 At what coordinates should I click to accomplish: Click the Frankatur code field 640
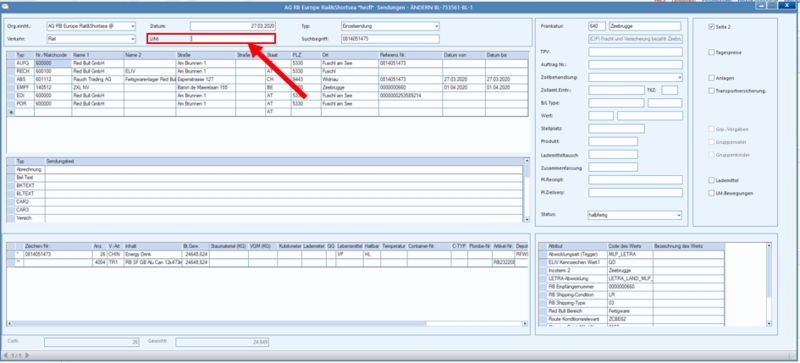[x=597, y=26]
